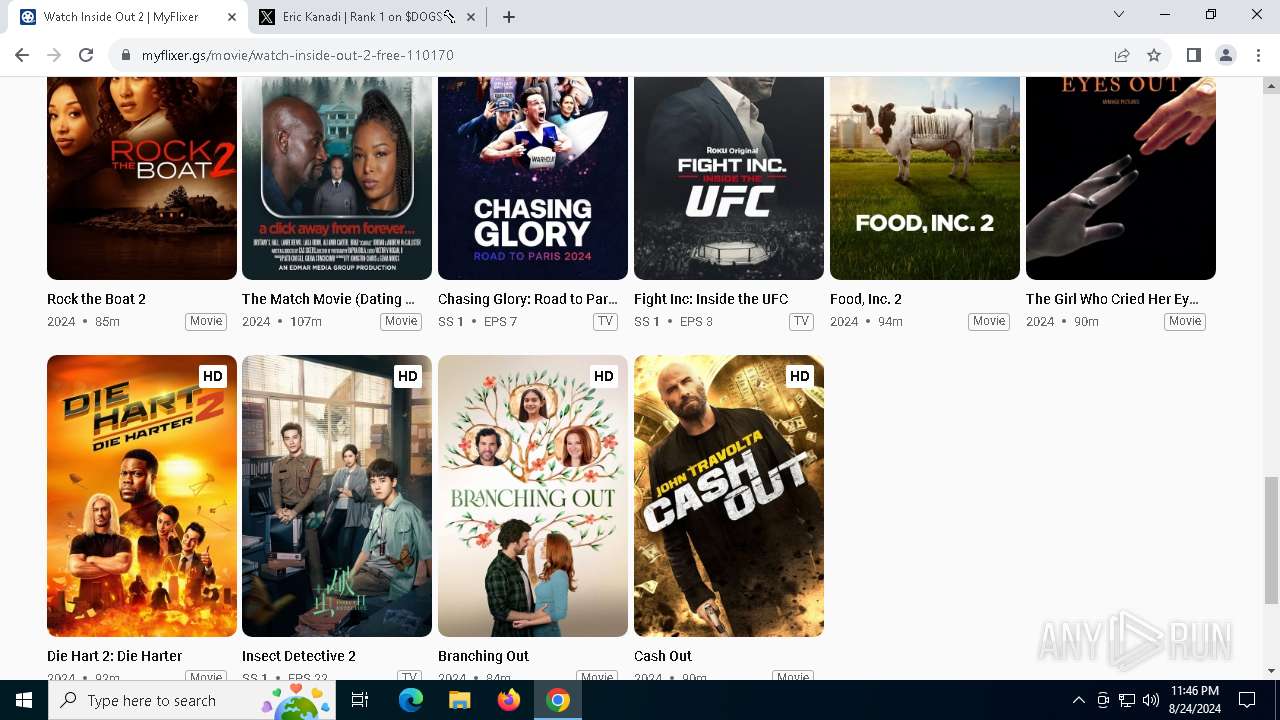This screenshot has width=1280, height=720.
Task: Click Food, Inc. 2 title link
Action: pos(866,299)
